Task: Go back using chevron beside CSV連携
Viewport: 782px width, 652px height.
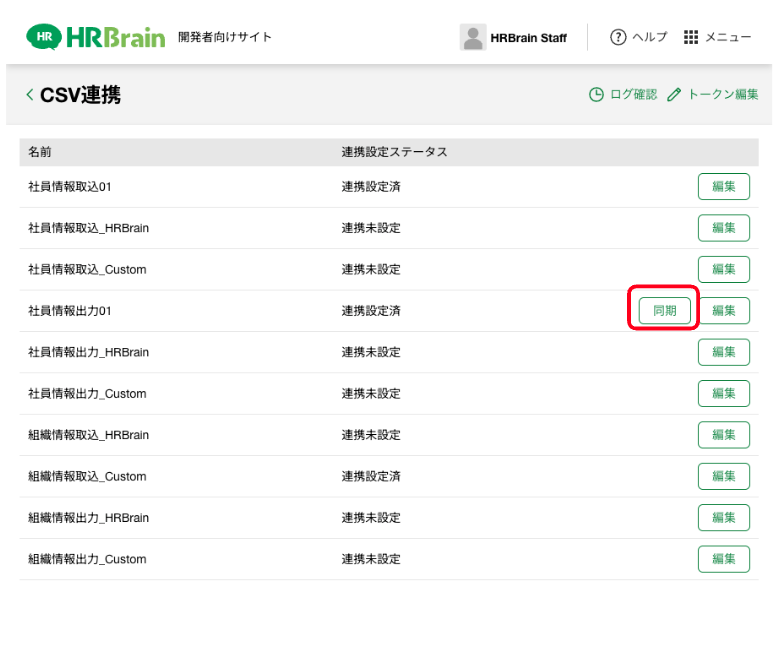Action: coord(30,95)
